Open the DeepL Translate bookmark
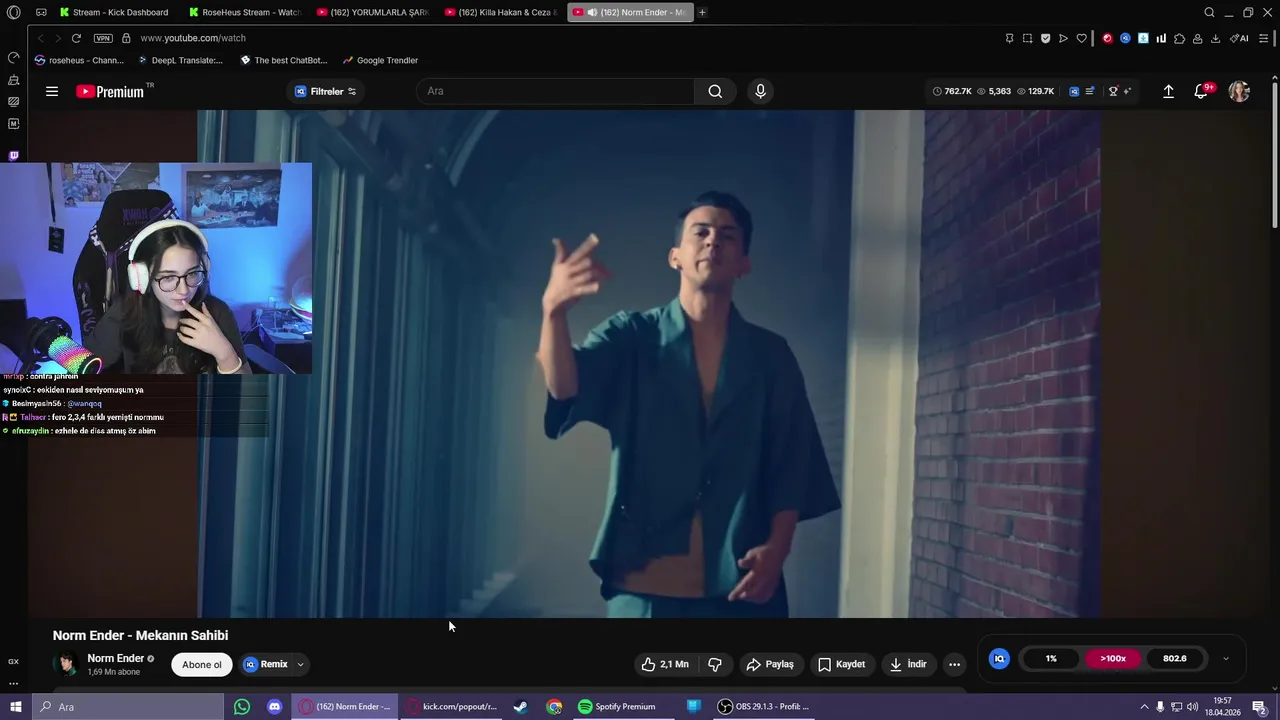This screenshot has height=720, width=1280. [x=180, y=60]
